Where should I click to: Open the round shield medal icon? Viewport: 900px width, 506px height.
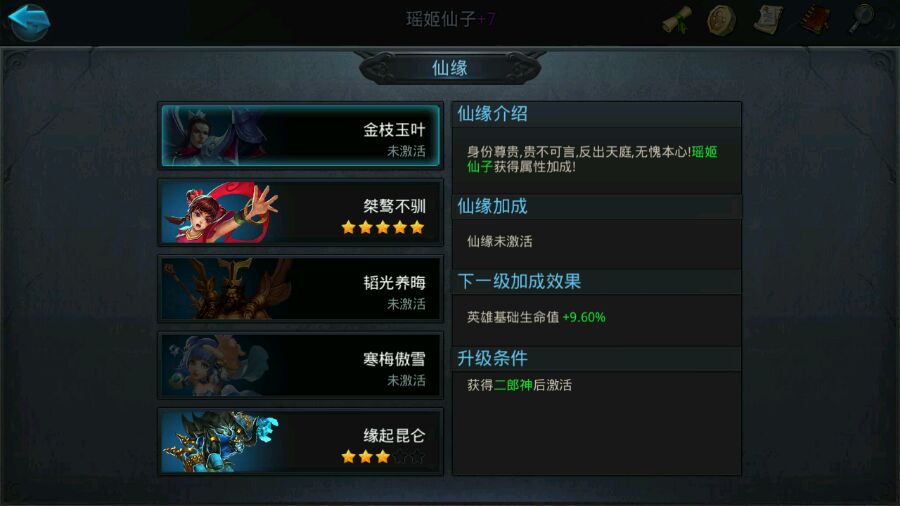(721, 21)
